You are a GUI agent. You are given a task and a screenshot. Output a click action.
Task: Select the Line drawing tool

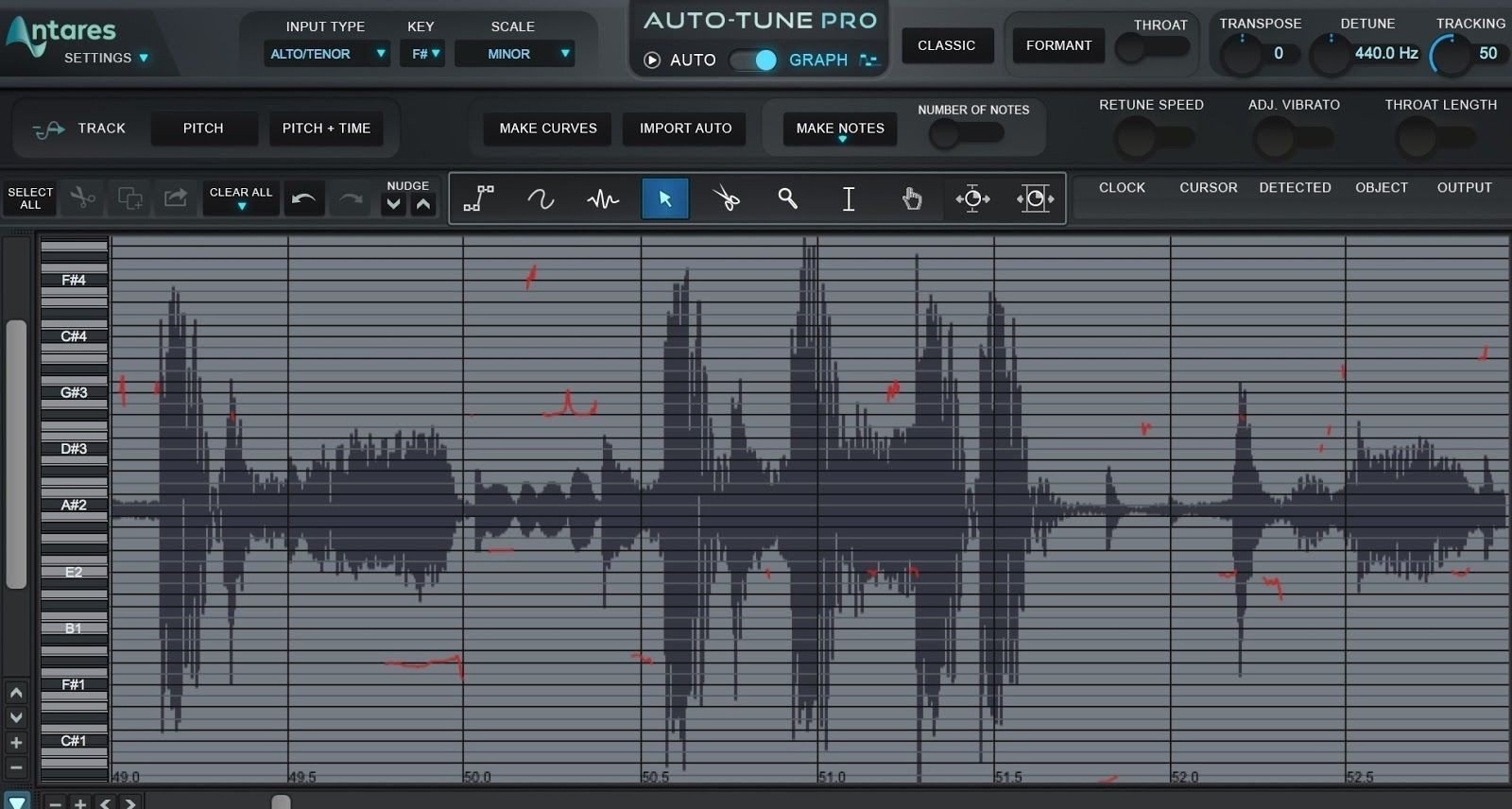(x=479, y=198)
